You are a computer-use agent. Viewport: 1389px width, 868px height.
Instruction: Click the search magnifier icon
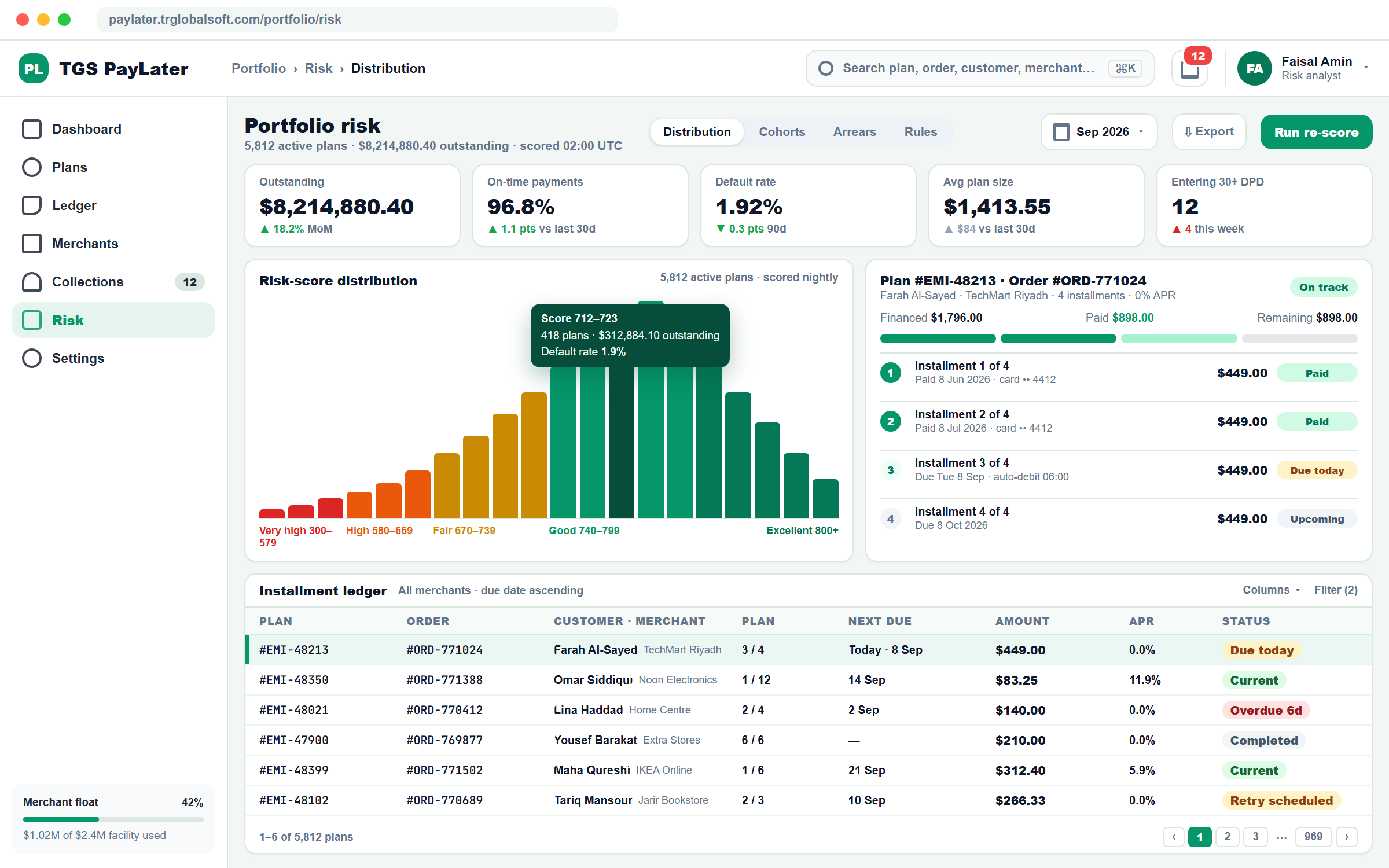coord(826,68)
